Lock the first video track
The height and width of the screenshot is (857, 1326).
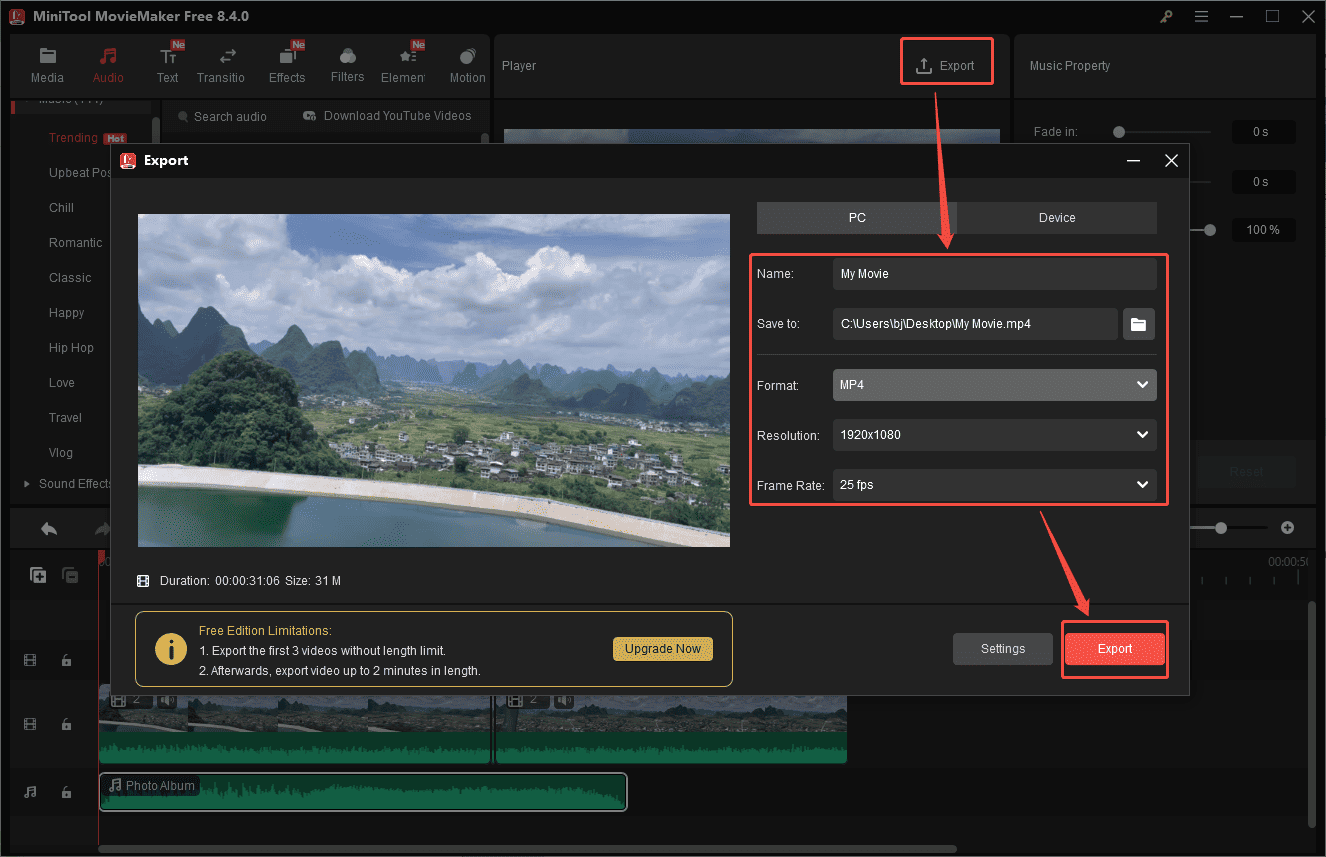click(x=66, y=660)
